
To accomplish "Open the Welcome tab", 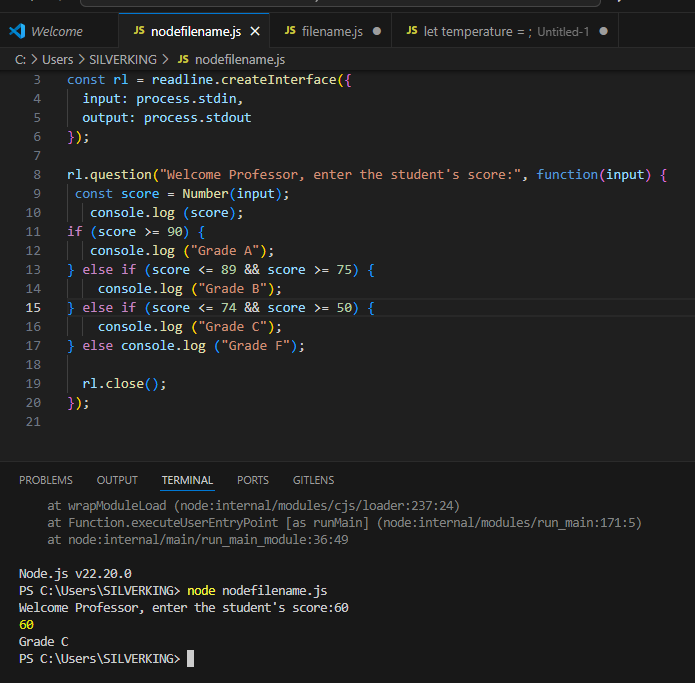I will [x=57, y=31].
